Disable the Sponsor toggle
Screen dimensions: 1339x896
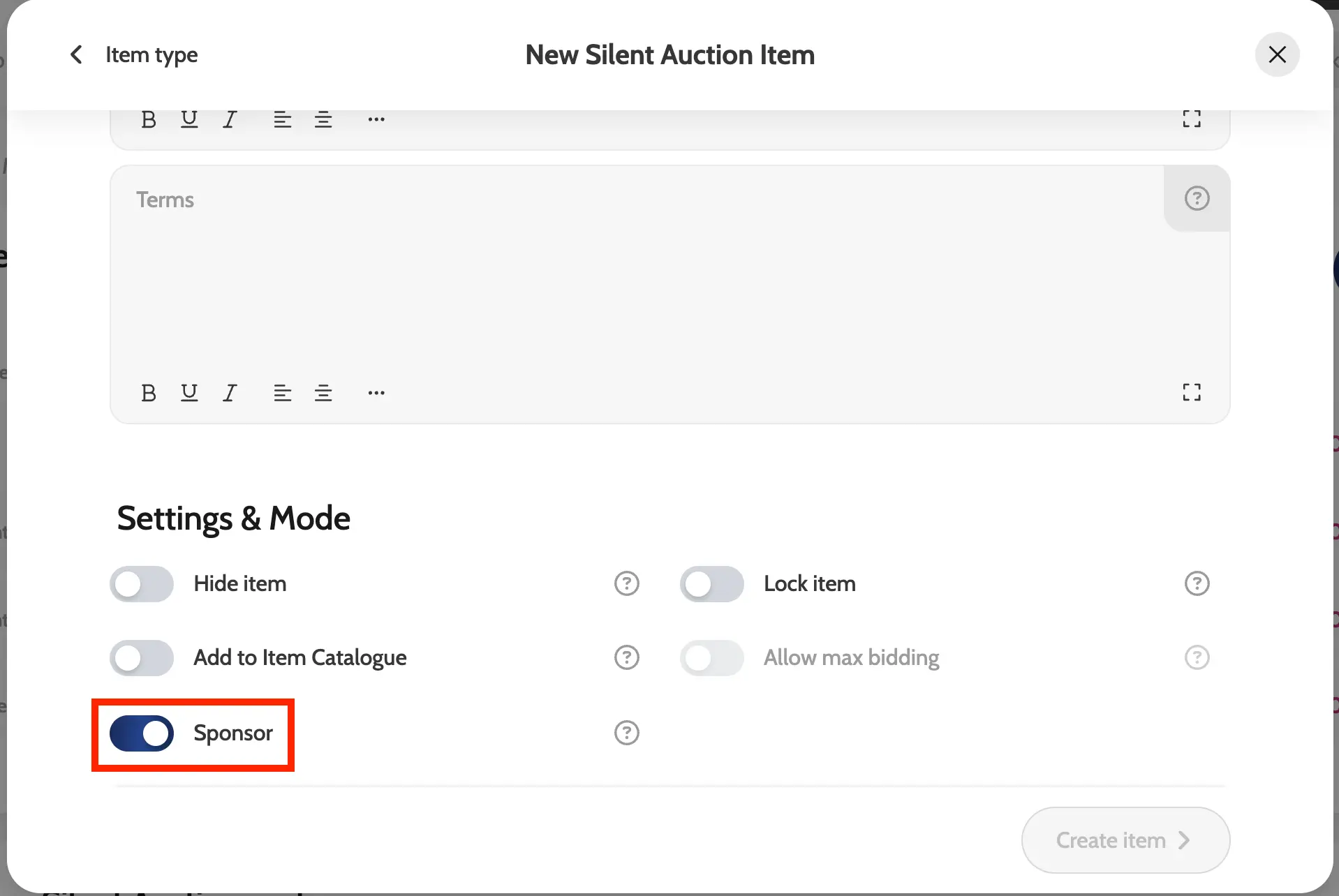tap(142, 733)
